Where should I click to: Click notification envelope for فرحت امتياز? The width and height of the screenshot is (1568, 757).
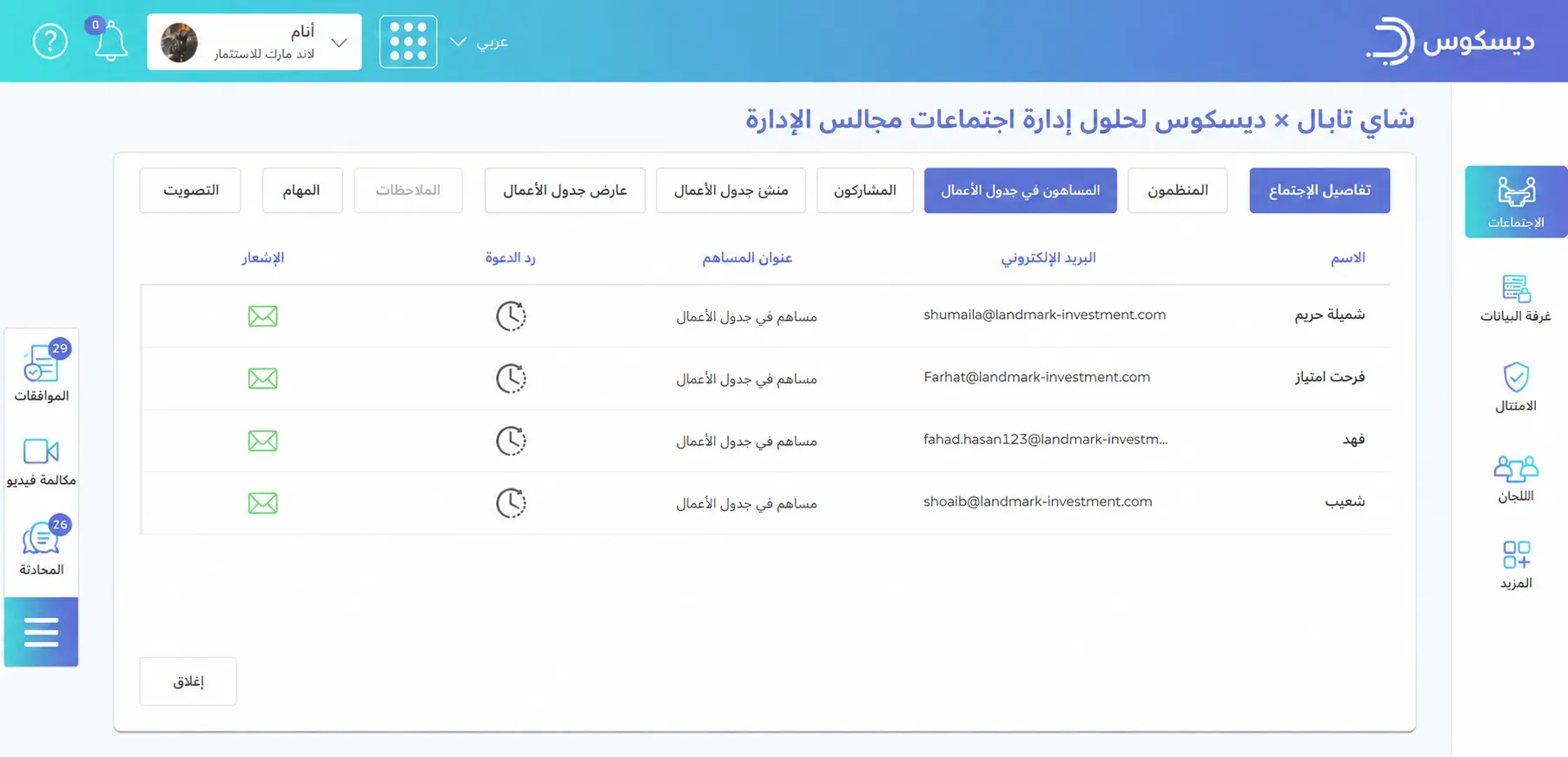pos(262,379)
